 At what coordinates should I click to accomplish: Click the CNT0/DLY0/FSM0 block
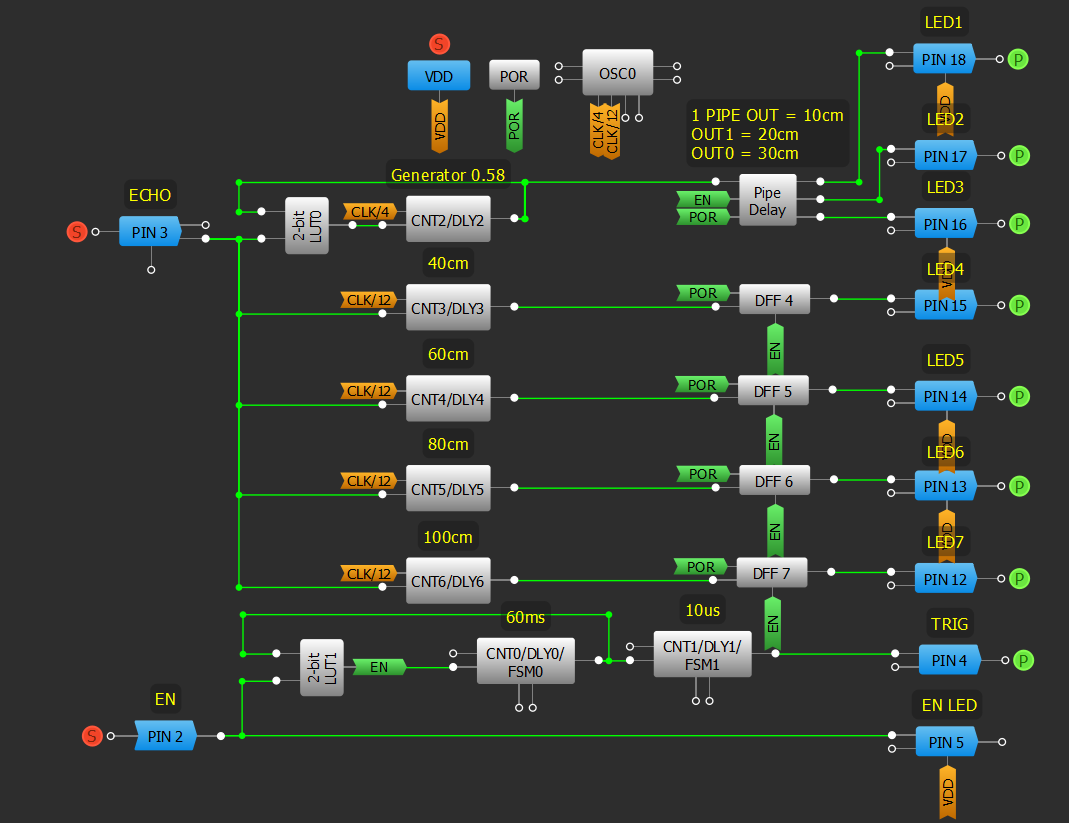[525, 660]
